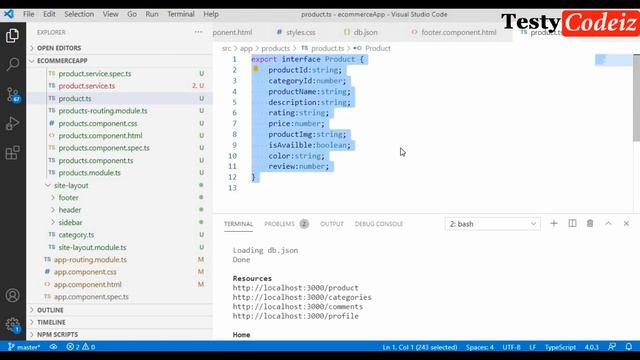640x360 pixels.
Task: Click Ln 1, Col 1 cursor position
Action: coord(420,347)
